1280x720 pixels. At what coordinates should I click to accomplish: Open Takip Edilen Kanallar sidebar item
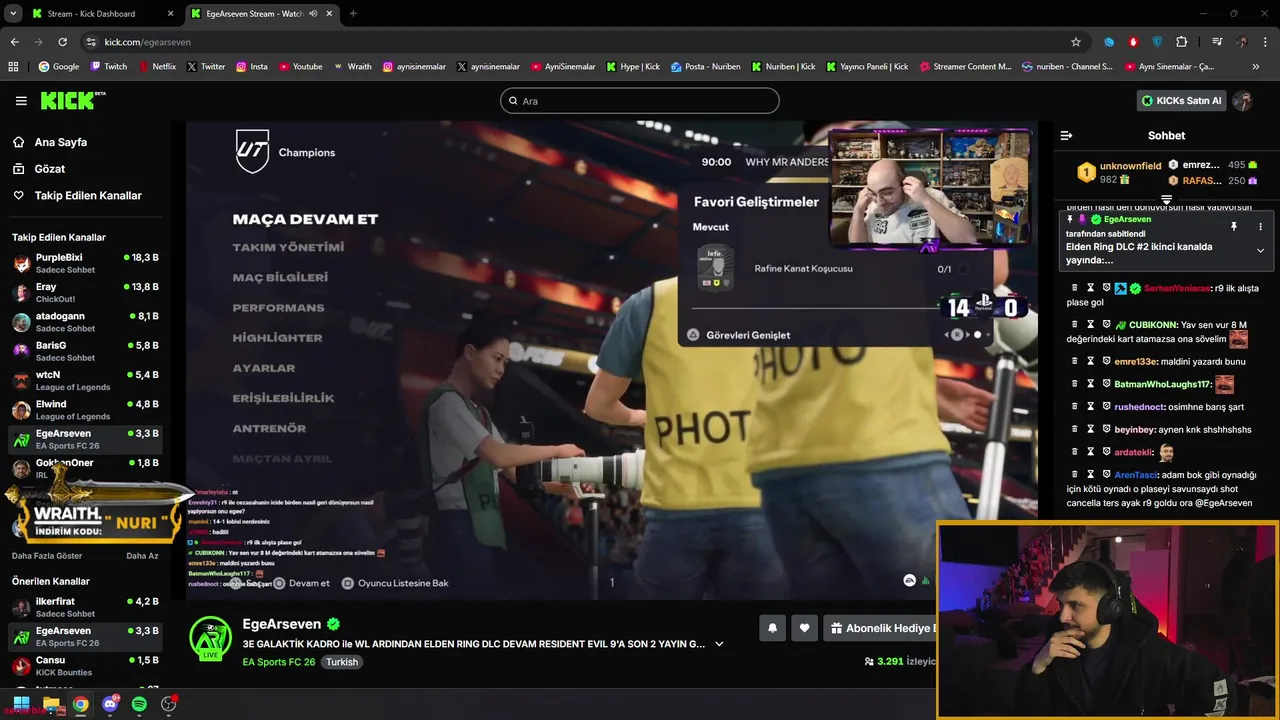tap(88, 196)
